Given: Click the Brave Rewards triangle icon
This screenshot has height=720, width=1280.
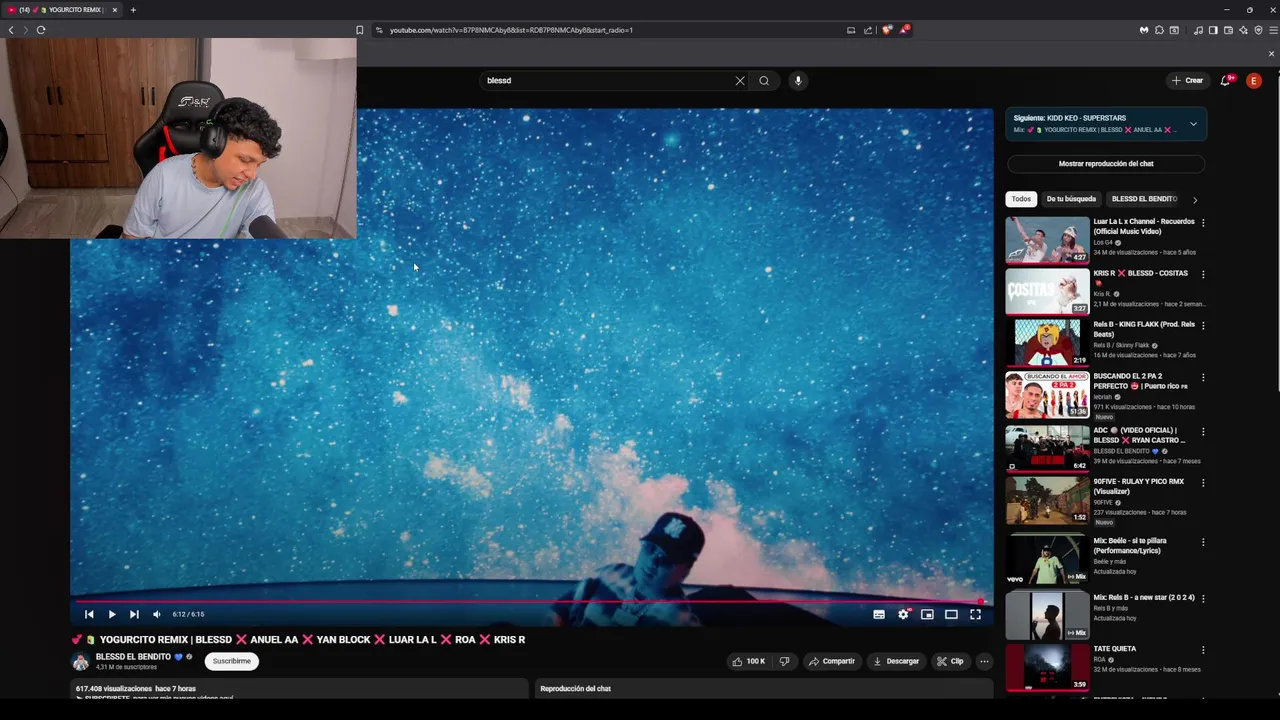Looking at the screenshot, I should [x=904, y=30].
